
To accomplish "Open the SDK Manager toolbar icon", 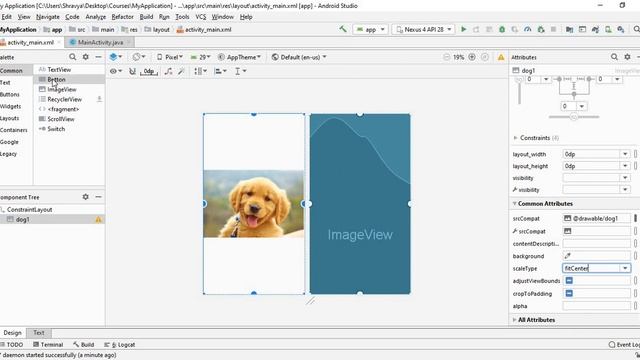I will (621, 29).
